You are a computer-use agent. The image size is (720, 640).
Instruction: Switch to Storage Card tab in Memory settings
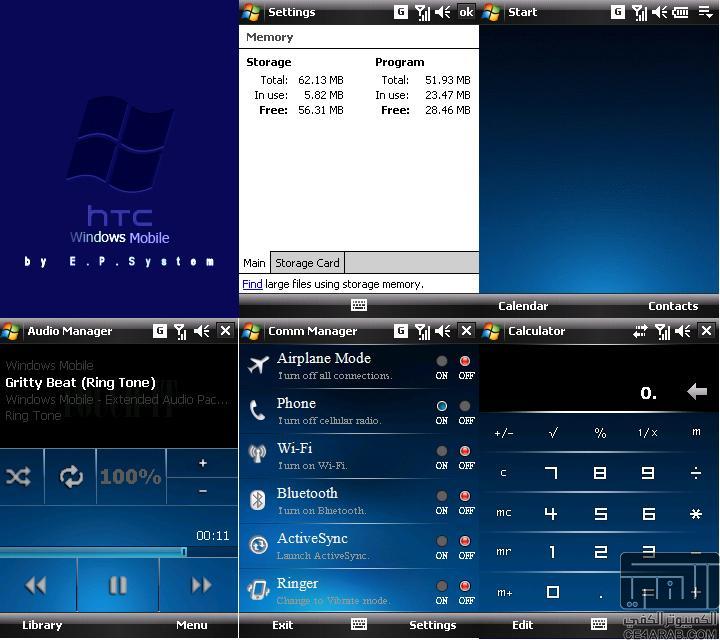[x=307, y=263]
